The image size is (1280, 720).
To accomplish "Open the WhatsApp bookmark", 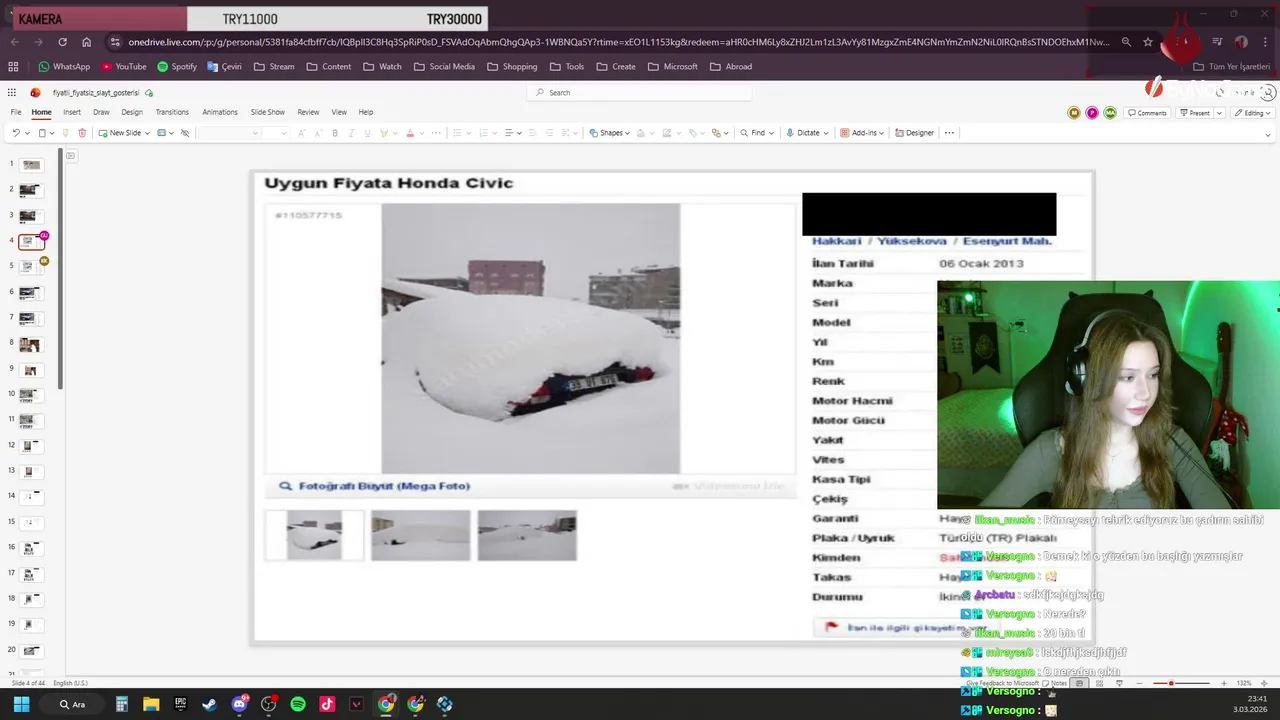I will point(64,67).
